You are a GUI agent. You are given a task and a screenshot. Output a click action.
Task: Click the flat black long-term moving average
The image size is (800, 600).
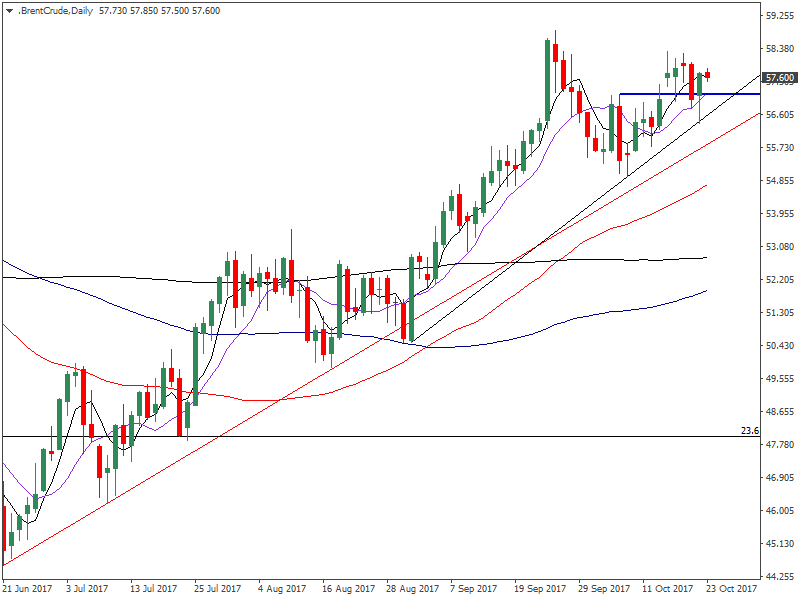tap(100, 277)
